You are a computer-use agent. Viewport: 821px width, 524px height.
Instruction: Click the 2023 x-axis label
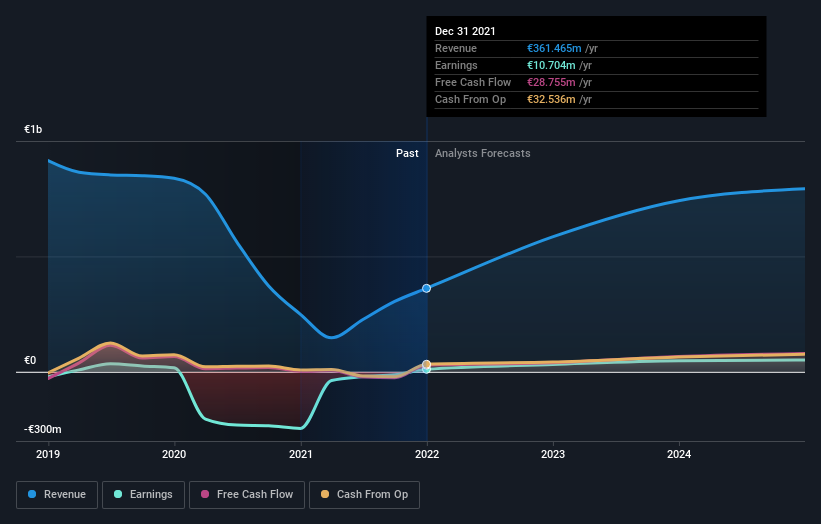coord(553,454)
